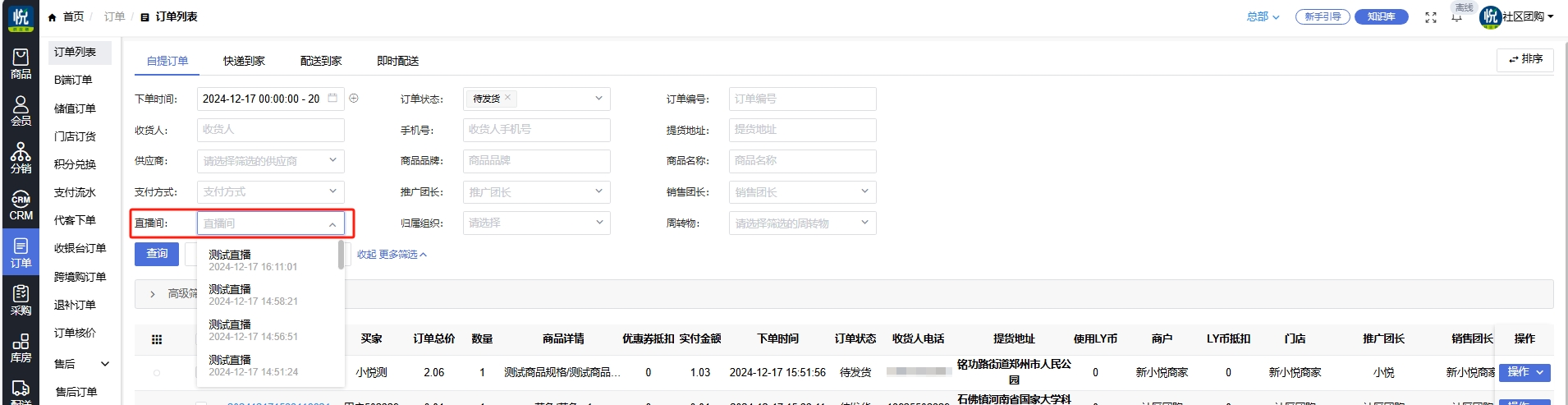
Task: Select the radio circle in the first order row
Action: [x=157, y=373]
